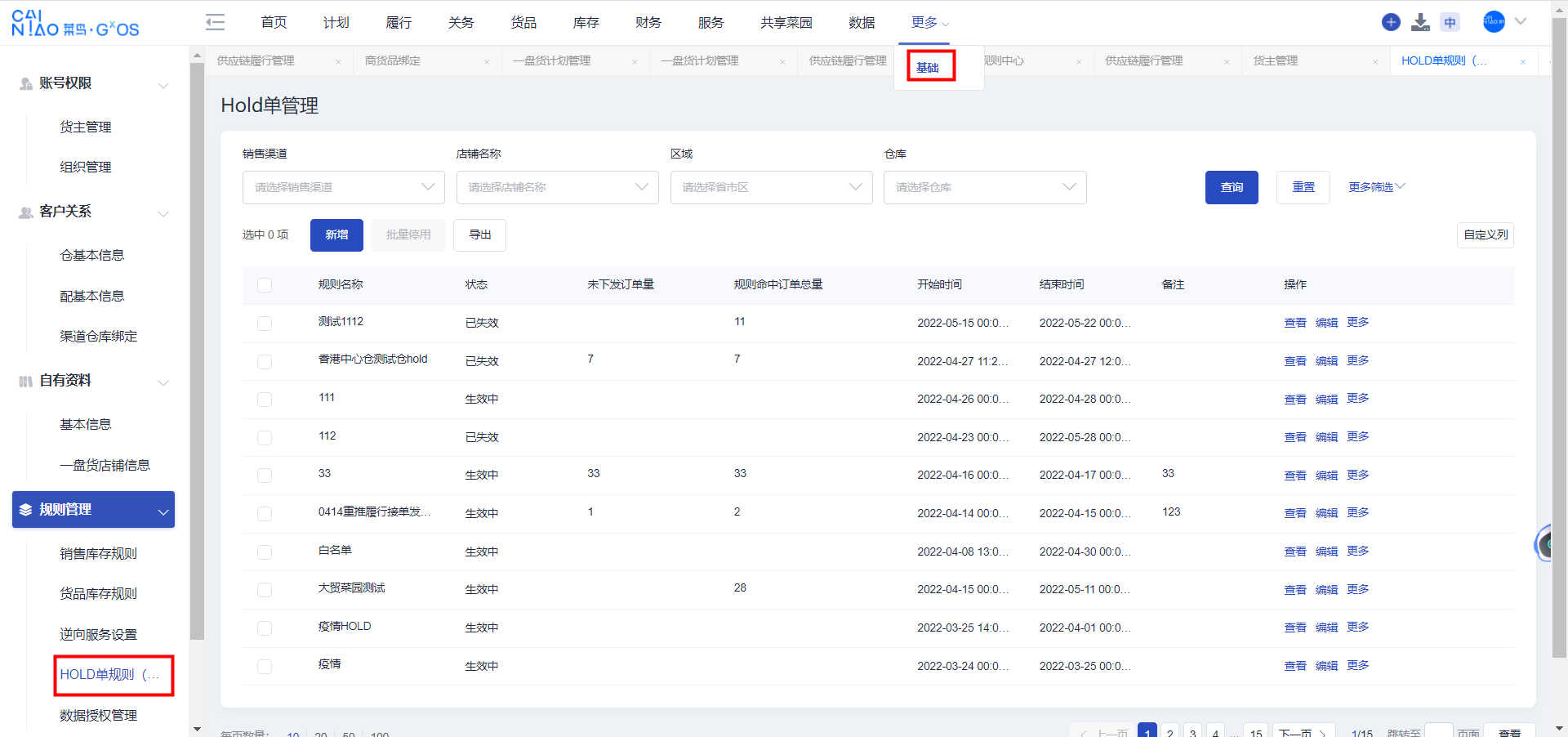Check the box for row 测试1112
This screenshot has height=737, width=1568.
click(265, 323)
